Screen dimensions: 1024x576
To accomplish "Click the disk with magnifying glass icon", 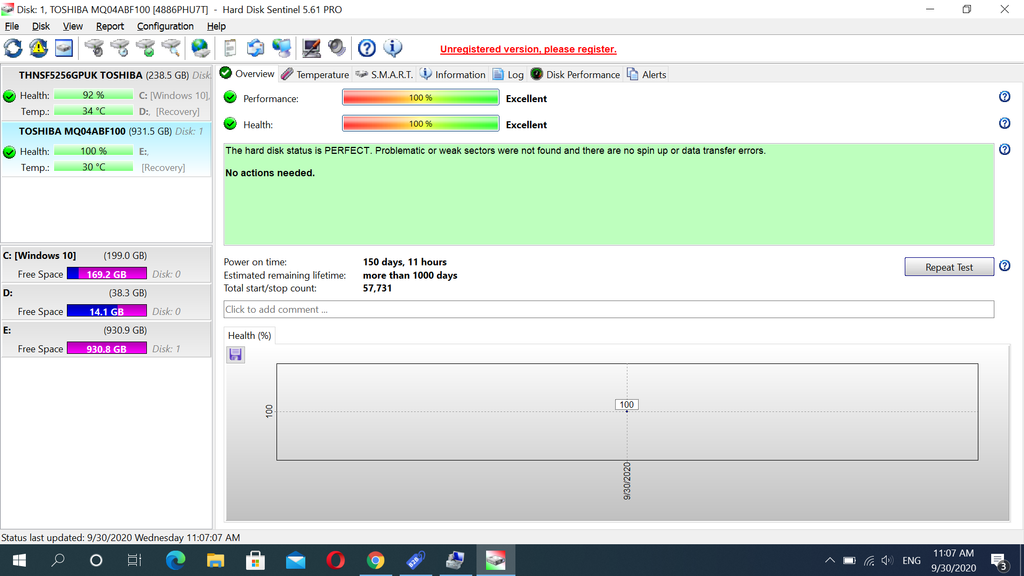I will tap(171, 48).
